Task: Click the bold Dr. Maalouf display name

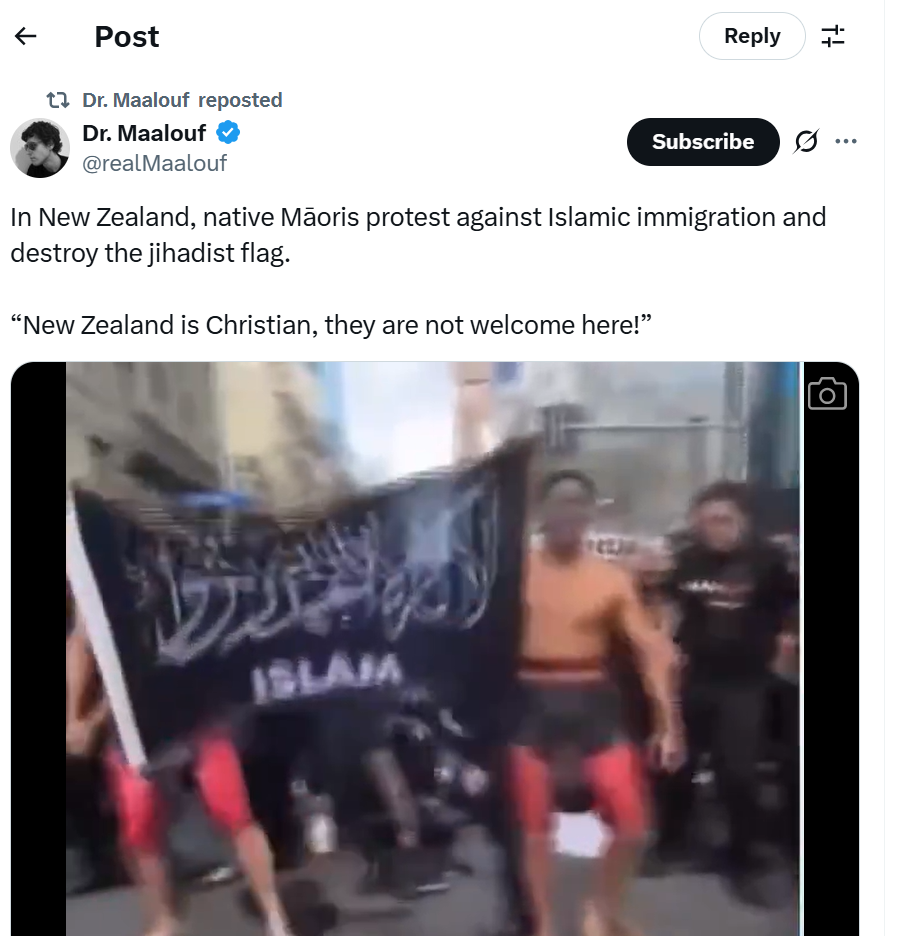Action: coord(144,133)
